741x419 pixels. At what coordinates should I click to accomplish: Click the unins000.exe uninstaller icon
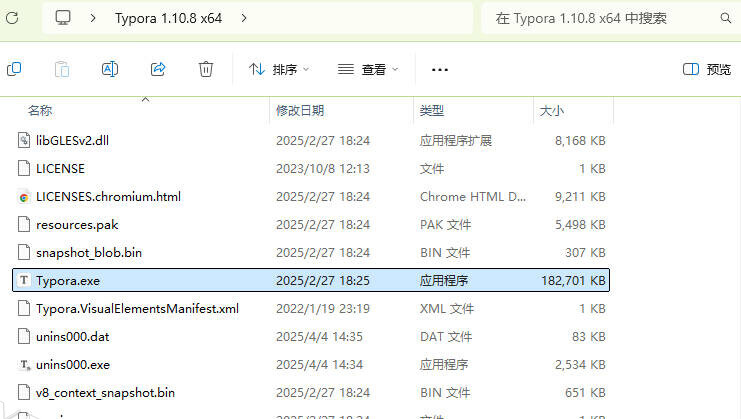[x=24, y=365]
